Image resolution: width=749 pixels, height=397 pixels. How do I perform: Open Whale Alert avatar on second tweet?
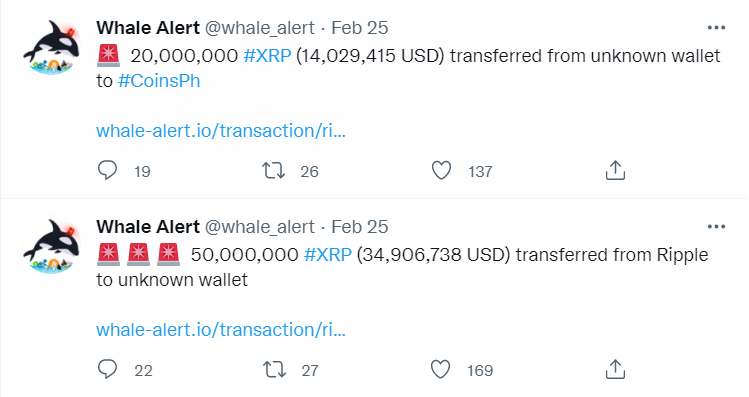point(51,247)
